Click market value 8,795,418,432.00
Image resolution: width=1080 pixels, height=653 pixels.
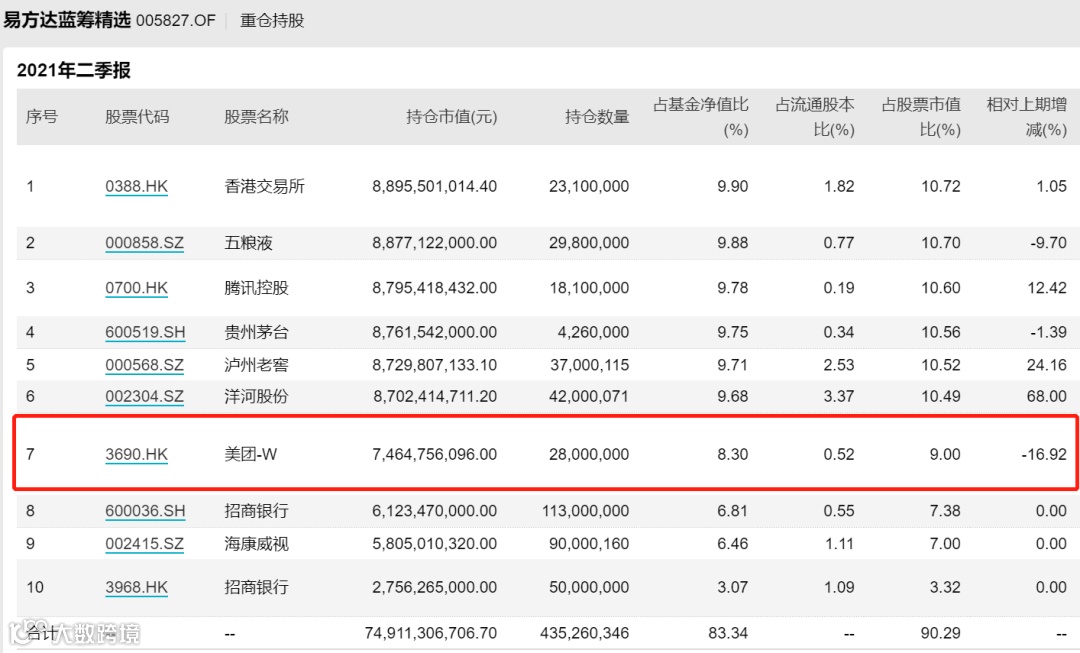[435, 287]
